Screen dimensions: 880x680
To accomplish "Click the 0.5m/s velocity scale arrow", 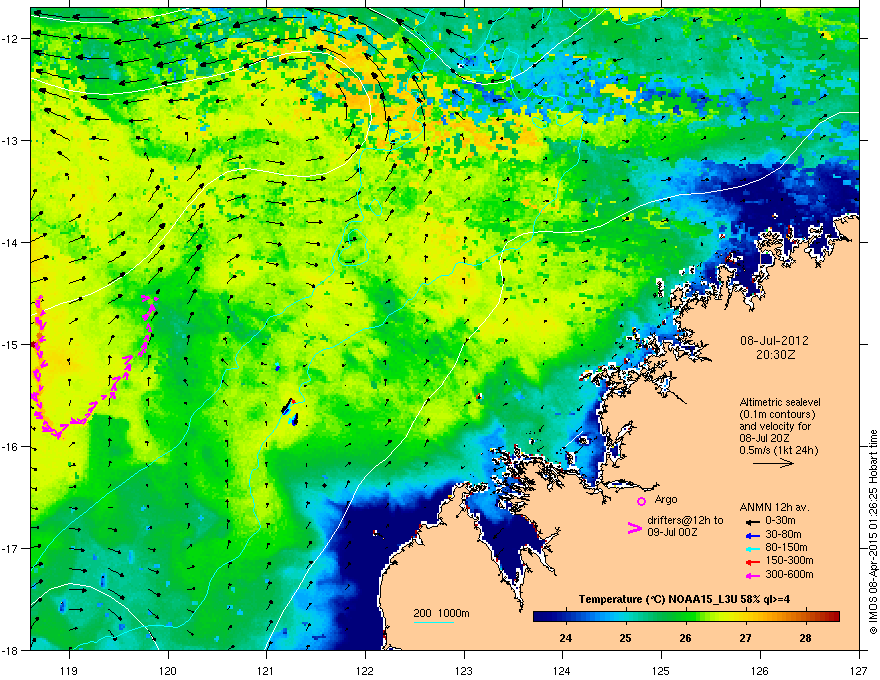I will [773, 463].
